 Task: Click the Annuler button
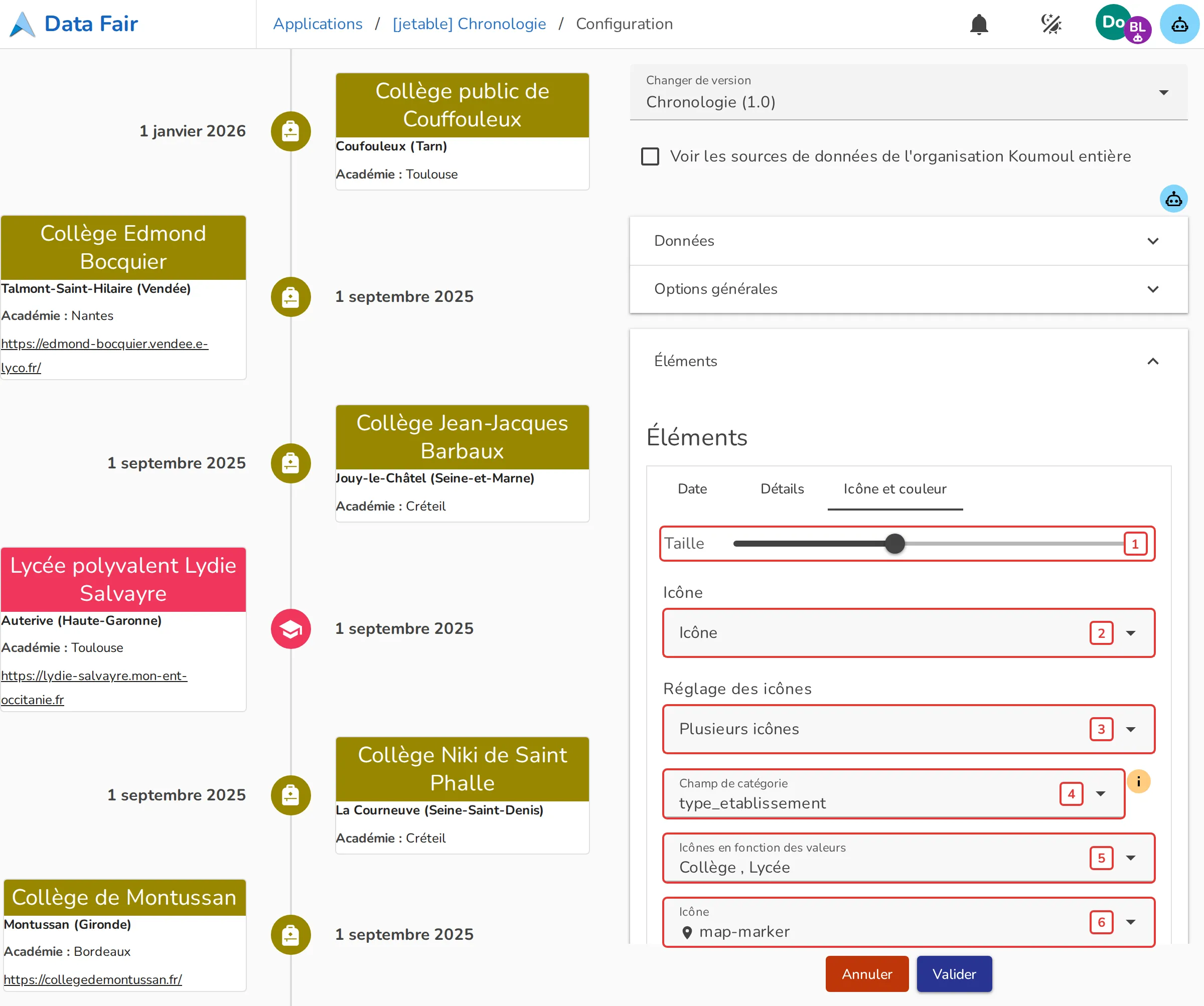867,974
